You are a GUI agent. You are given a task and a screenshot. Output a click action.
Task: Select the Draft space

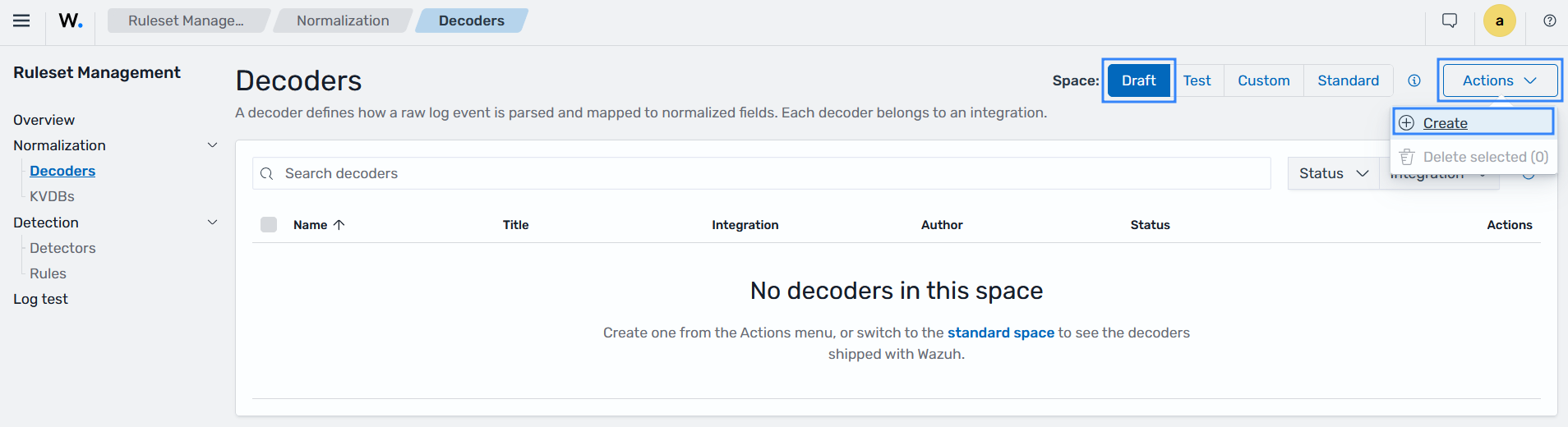[x=1139, y=80]
